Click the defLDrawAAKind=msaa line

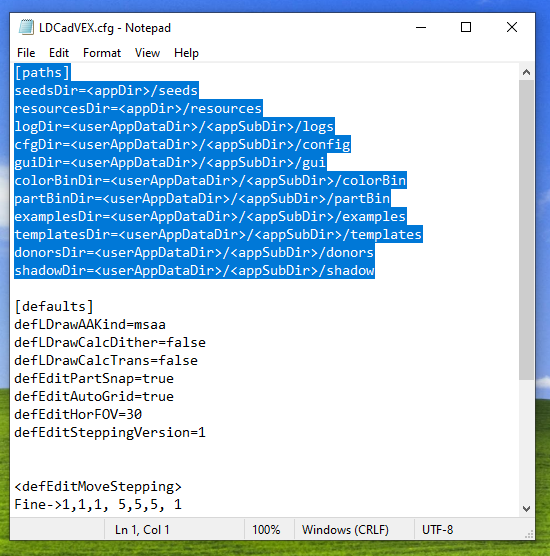click(90, 324)
